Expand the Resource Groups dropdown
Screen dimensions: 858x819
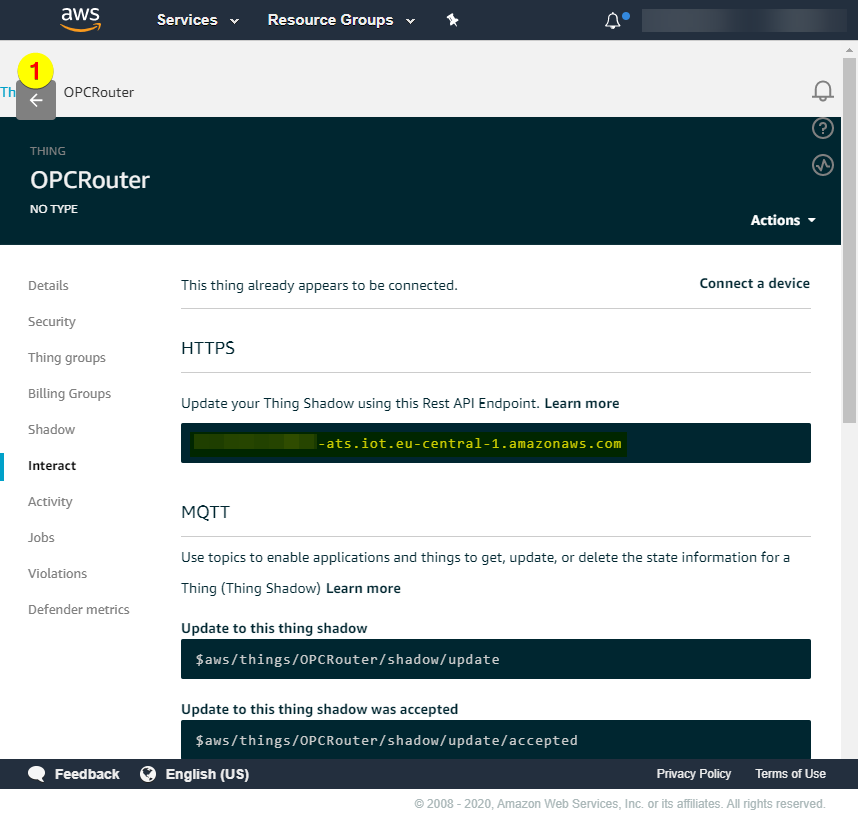coord(340,20)
